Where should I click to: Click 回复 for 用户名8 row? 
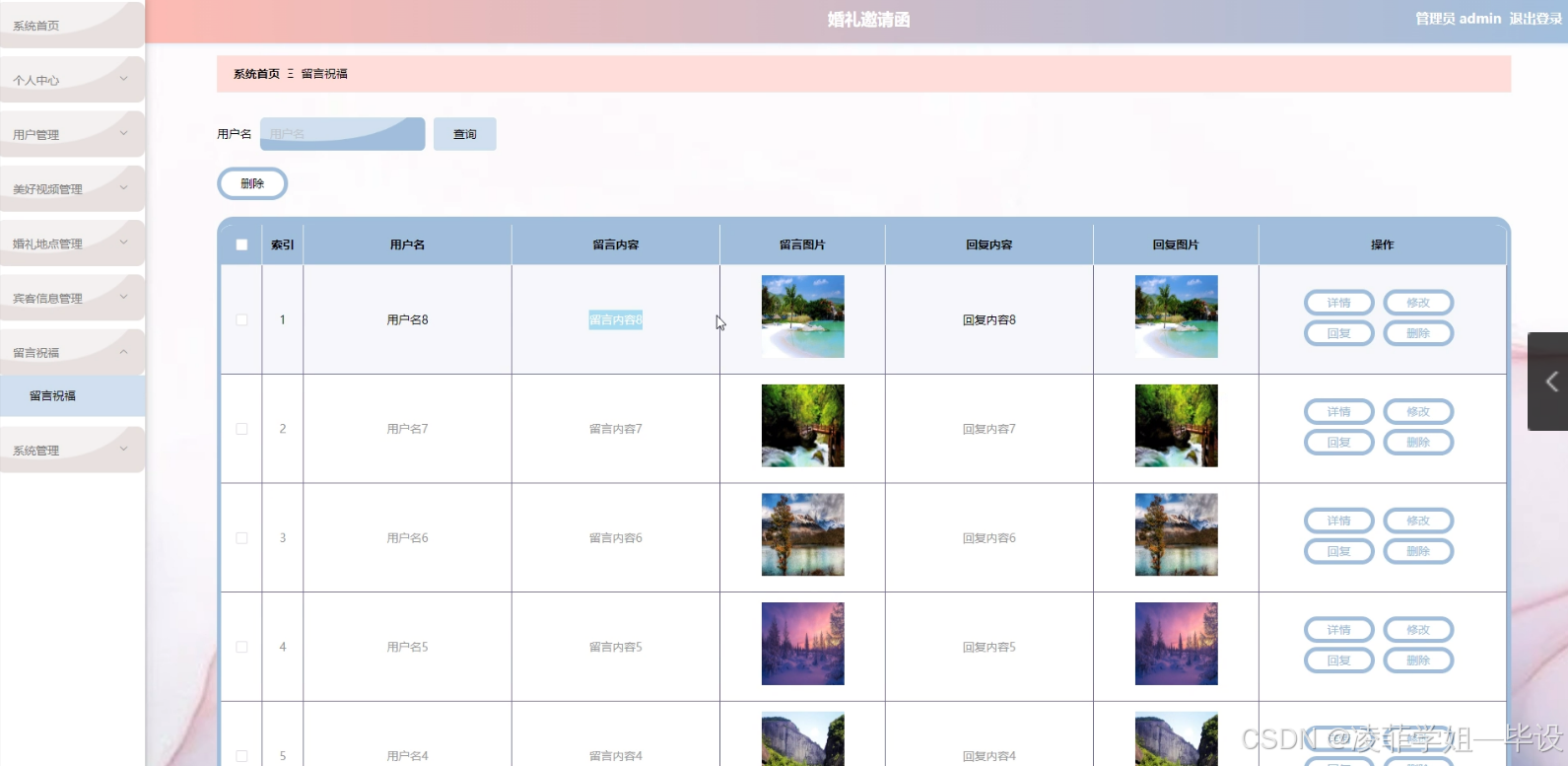(1338, 333)
